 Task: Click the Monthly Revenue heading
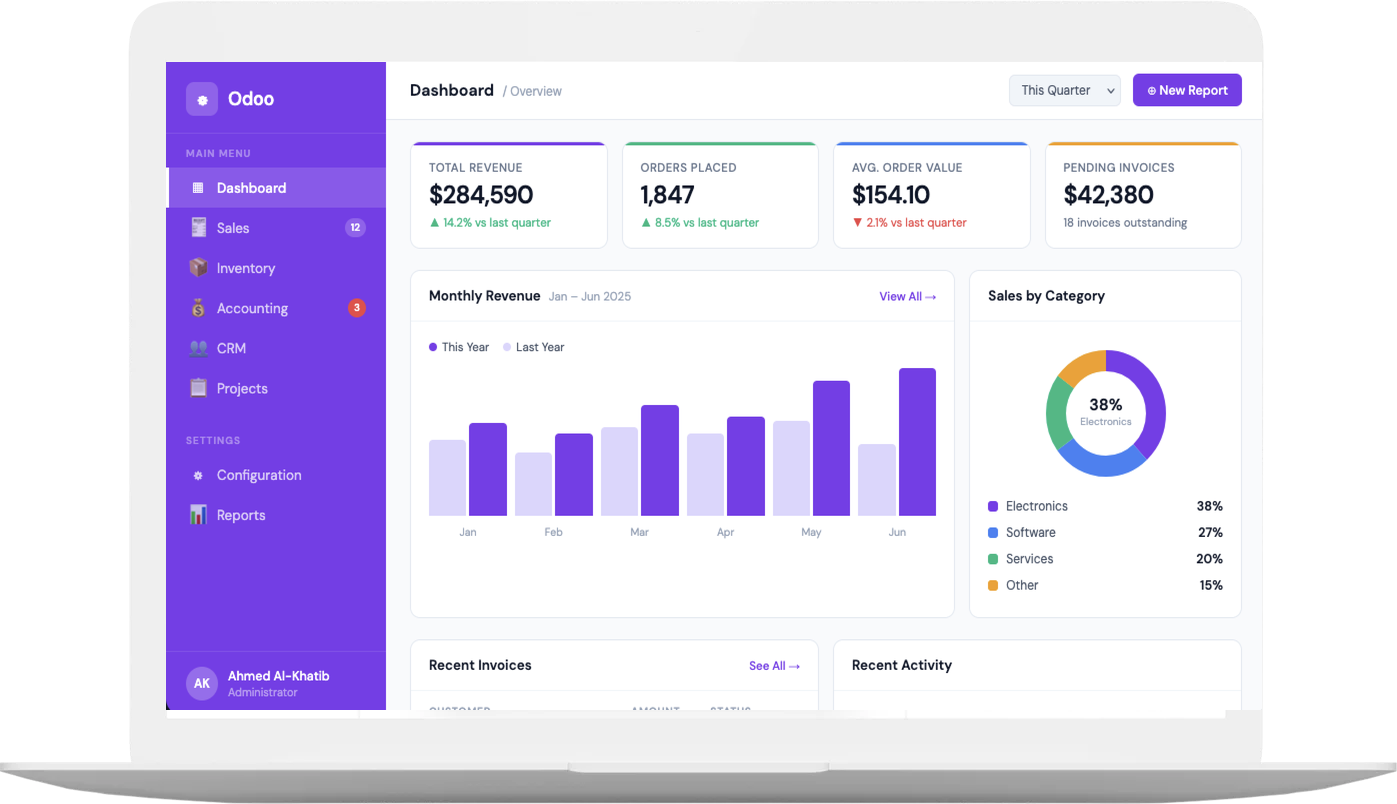pos(484,296)
